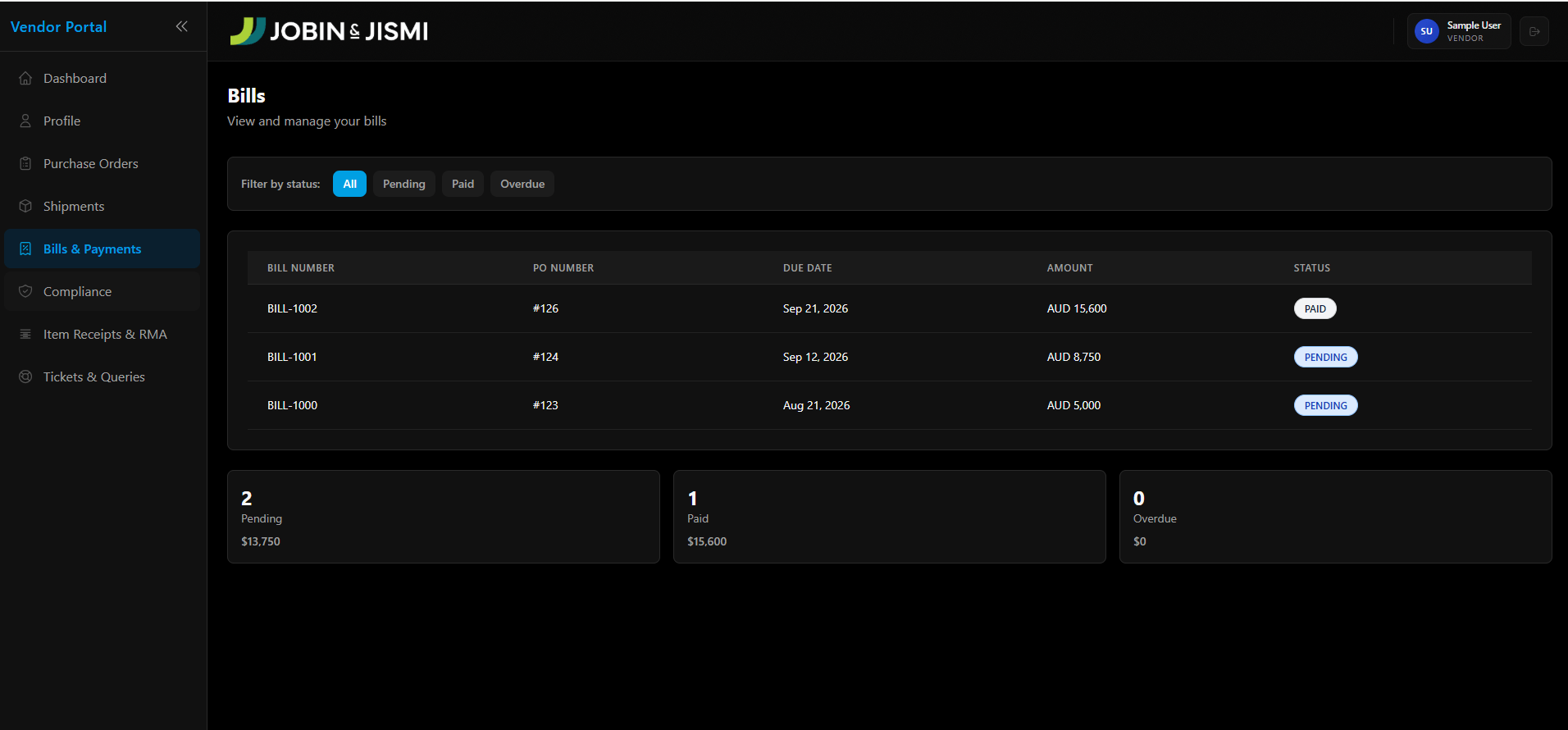Click the Compliance shield icon
This screenshot has width=1568, height=730.
(x=25, y=291)
